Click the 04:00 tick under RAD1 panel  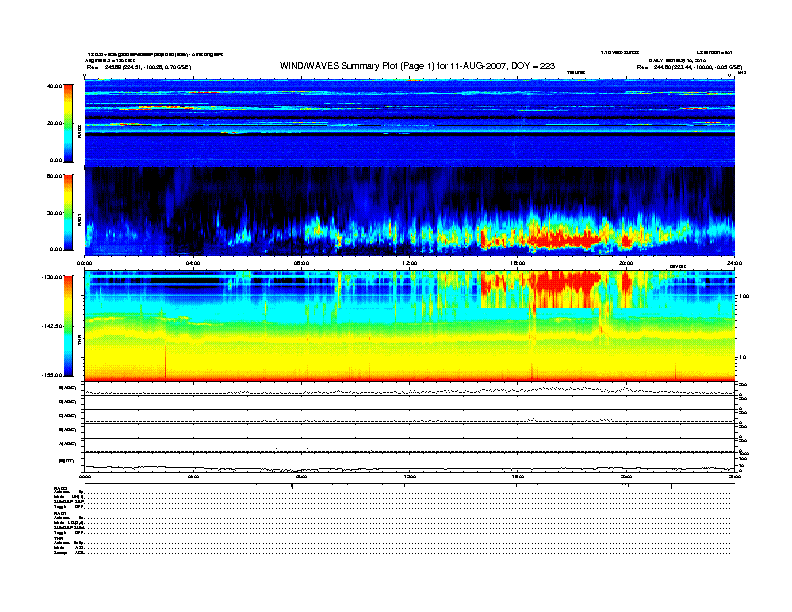193,263
